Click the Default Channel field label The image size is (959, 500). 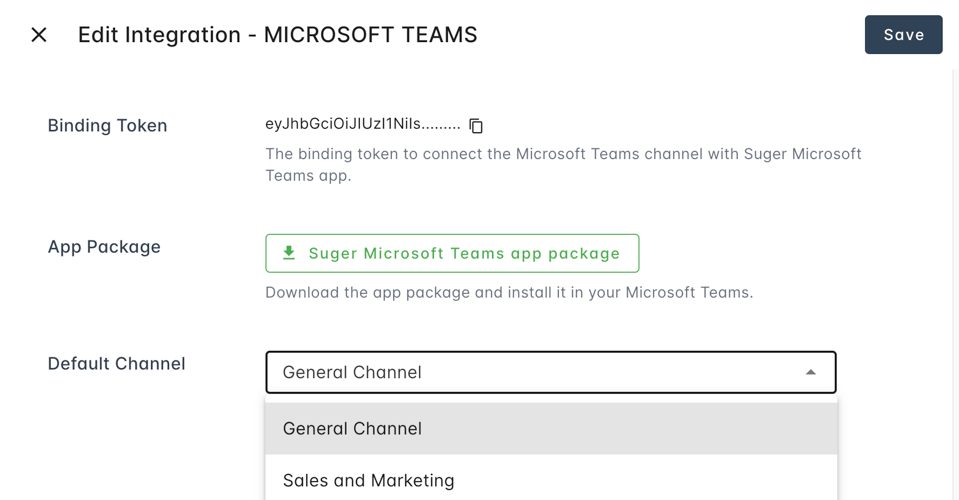116,364
